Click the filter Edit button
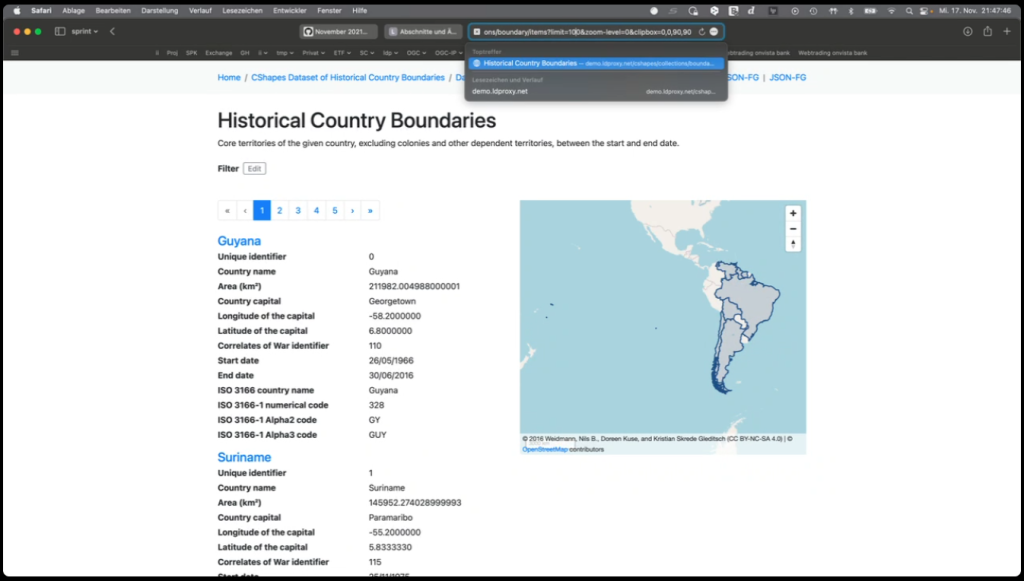Viewport: 1024px width, 581px height. 255,169
